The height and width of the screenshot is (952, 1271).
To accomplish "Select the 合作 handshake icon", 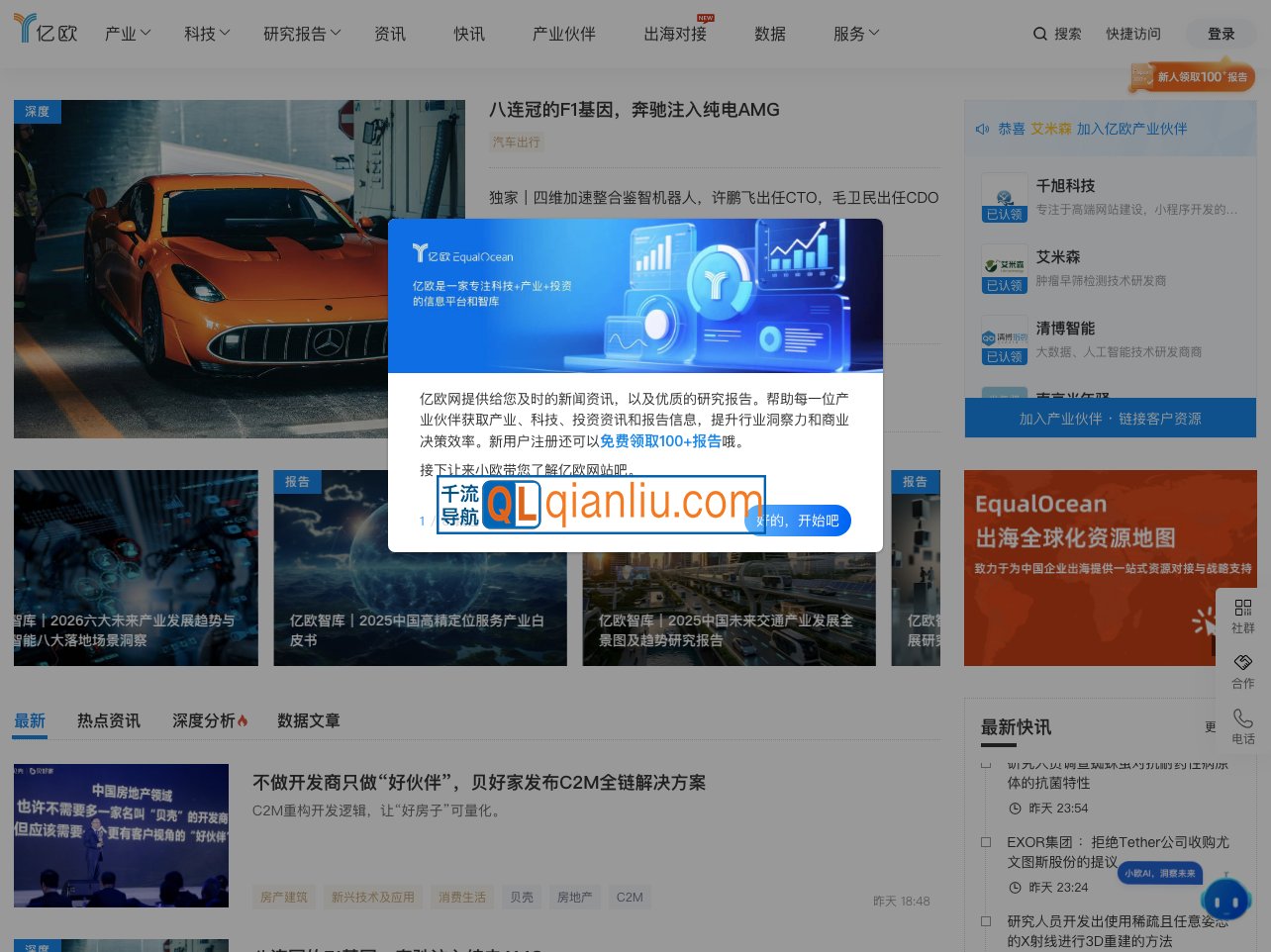I will 1243,663.
